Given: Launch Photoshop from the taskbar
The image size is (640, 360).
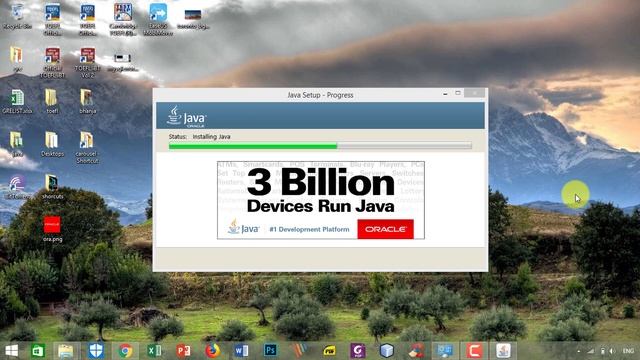Looking at the screenshot, I should 270,351.
